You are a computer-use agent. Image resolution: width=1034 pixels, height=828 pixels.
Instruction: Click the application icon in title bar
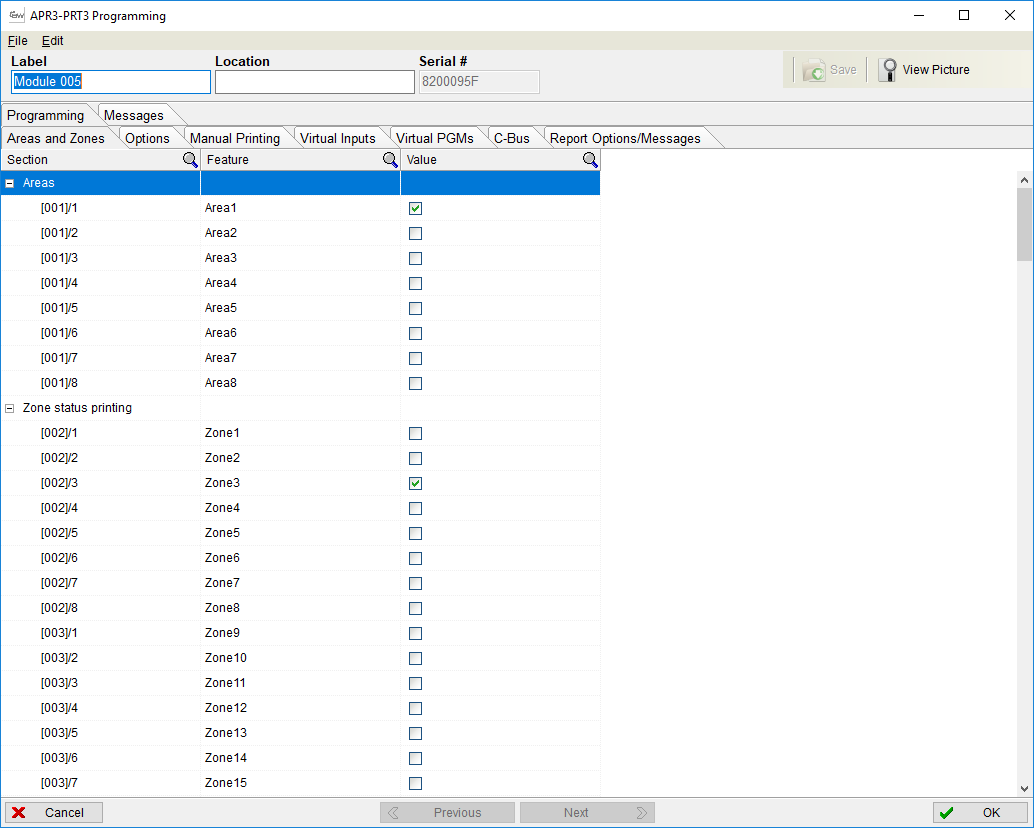pos(16,16)
